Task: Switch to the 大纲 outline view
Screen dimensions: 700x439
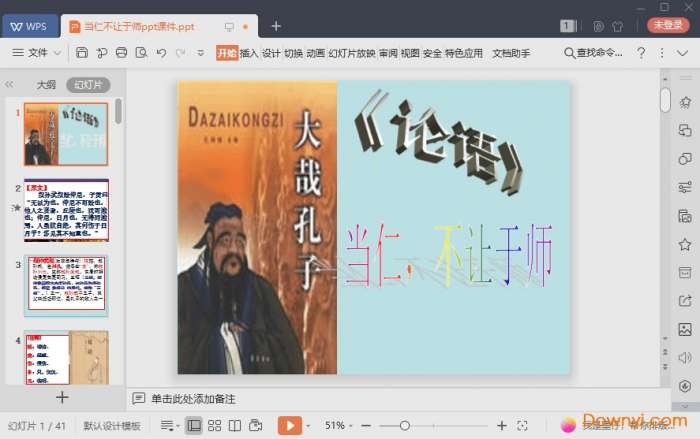Action: (46, 84)
